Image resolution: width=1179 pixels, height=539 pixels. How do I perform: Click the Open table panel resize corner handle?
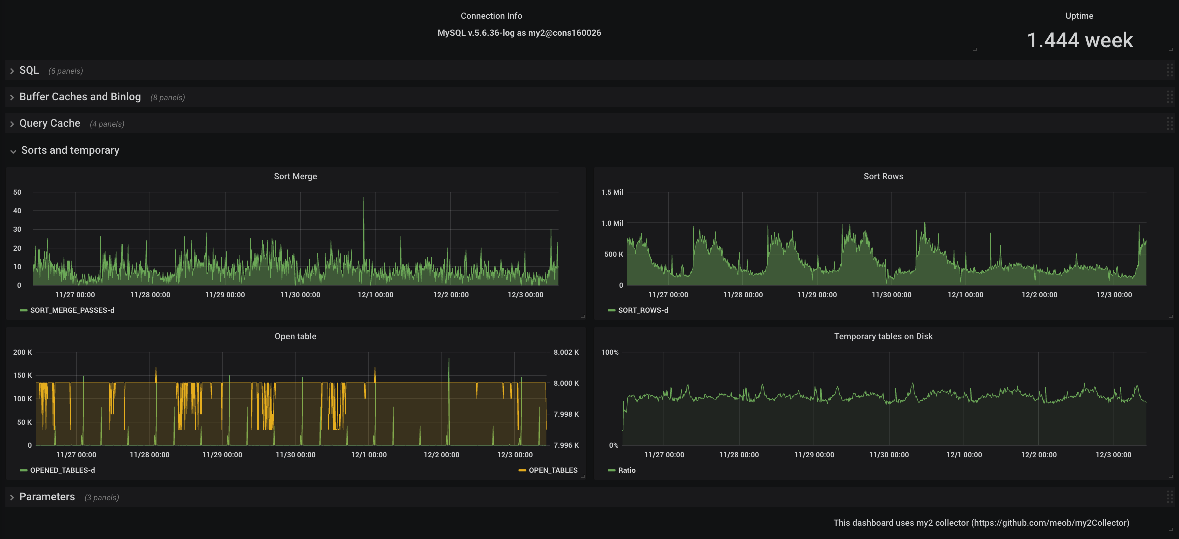pos(582,477)
